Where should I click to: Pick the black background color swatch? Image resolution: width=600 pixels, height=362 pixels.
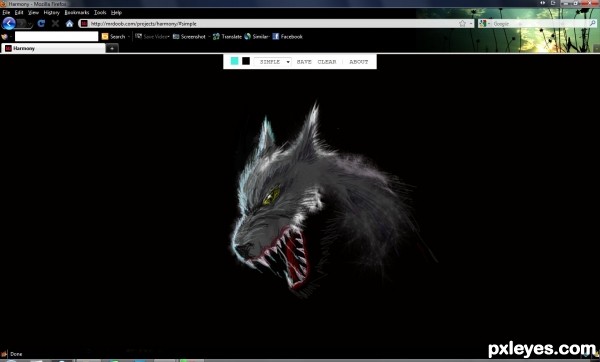point(246,61)
